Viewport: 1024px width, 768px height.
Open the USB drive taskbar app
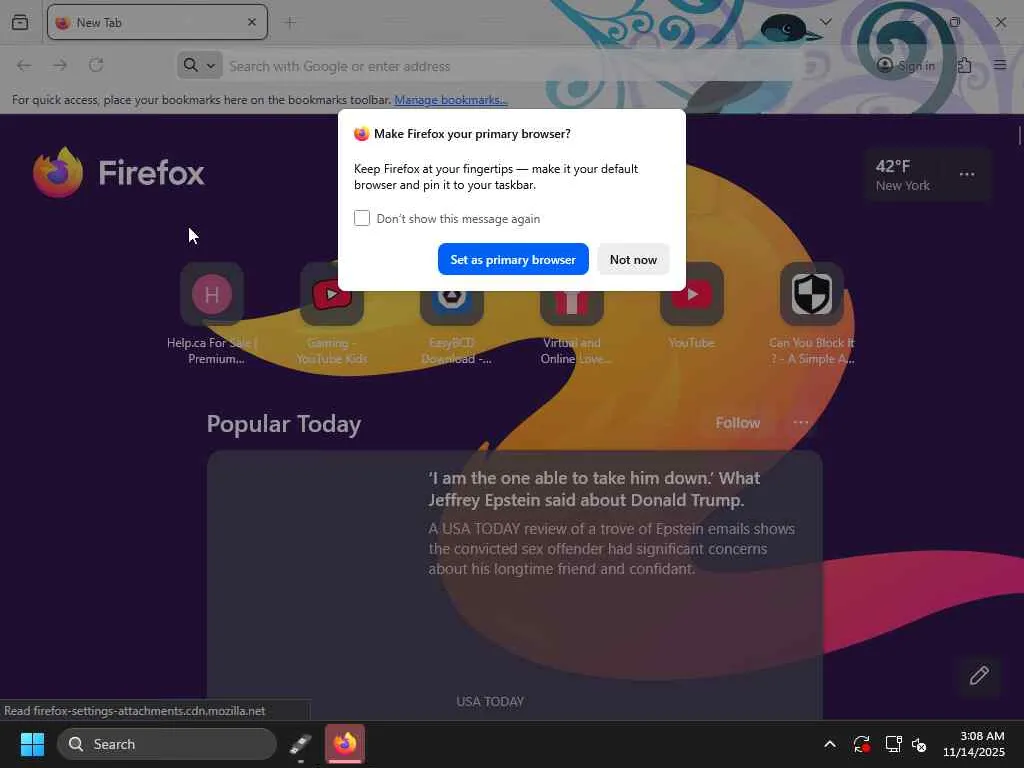click(300, 744)
